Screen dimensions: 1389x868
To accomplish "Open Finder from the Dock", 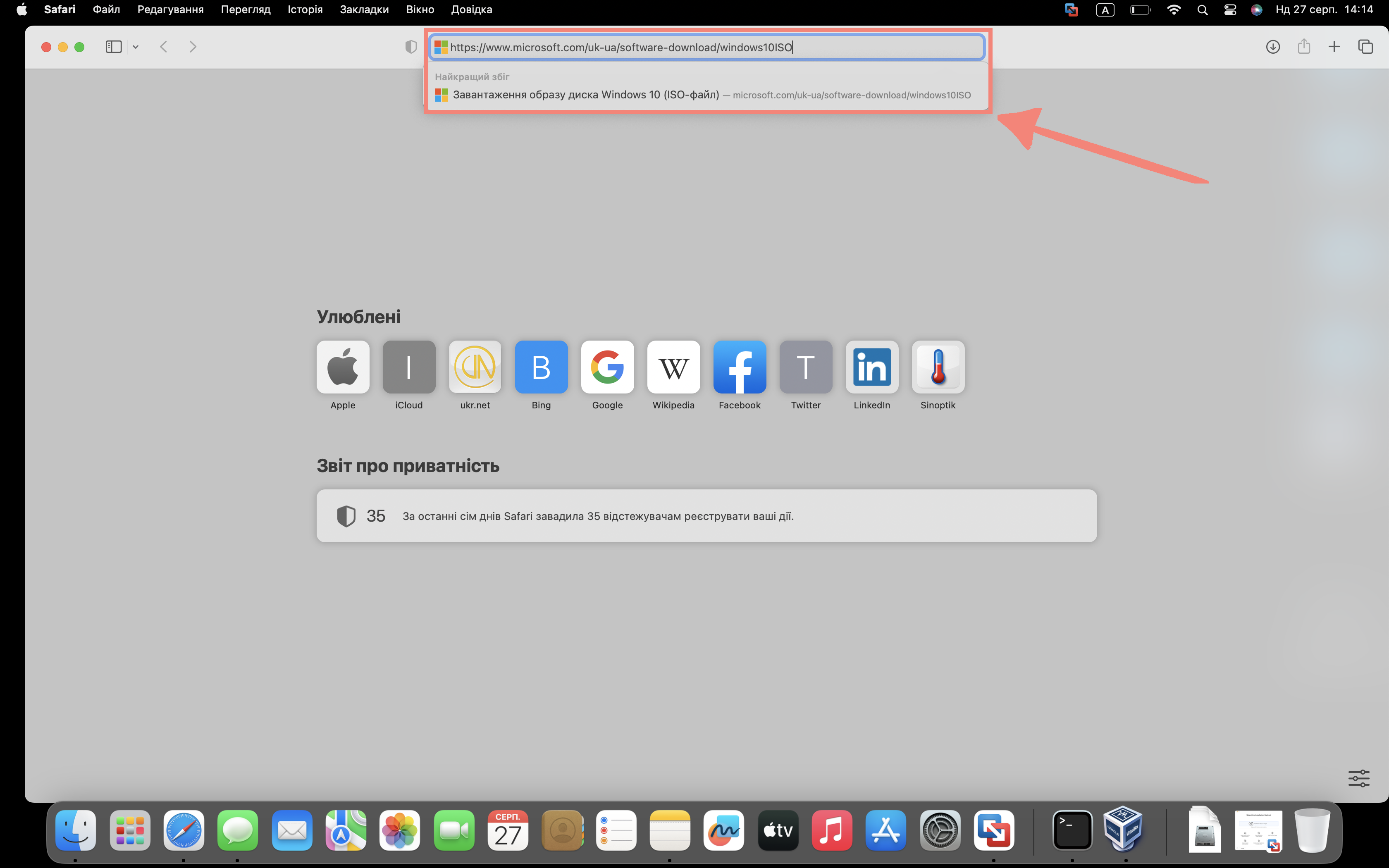I will click(76, 830).
